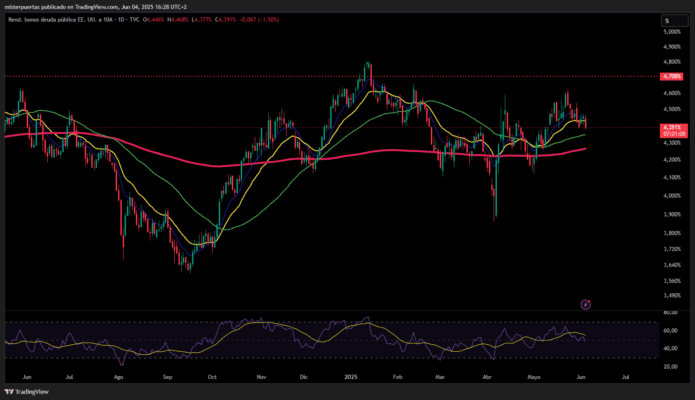This screenshot has height=400, width=695.
Task: Toggle the percent scale button
Action: point(667,20)
